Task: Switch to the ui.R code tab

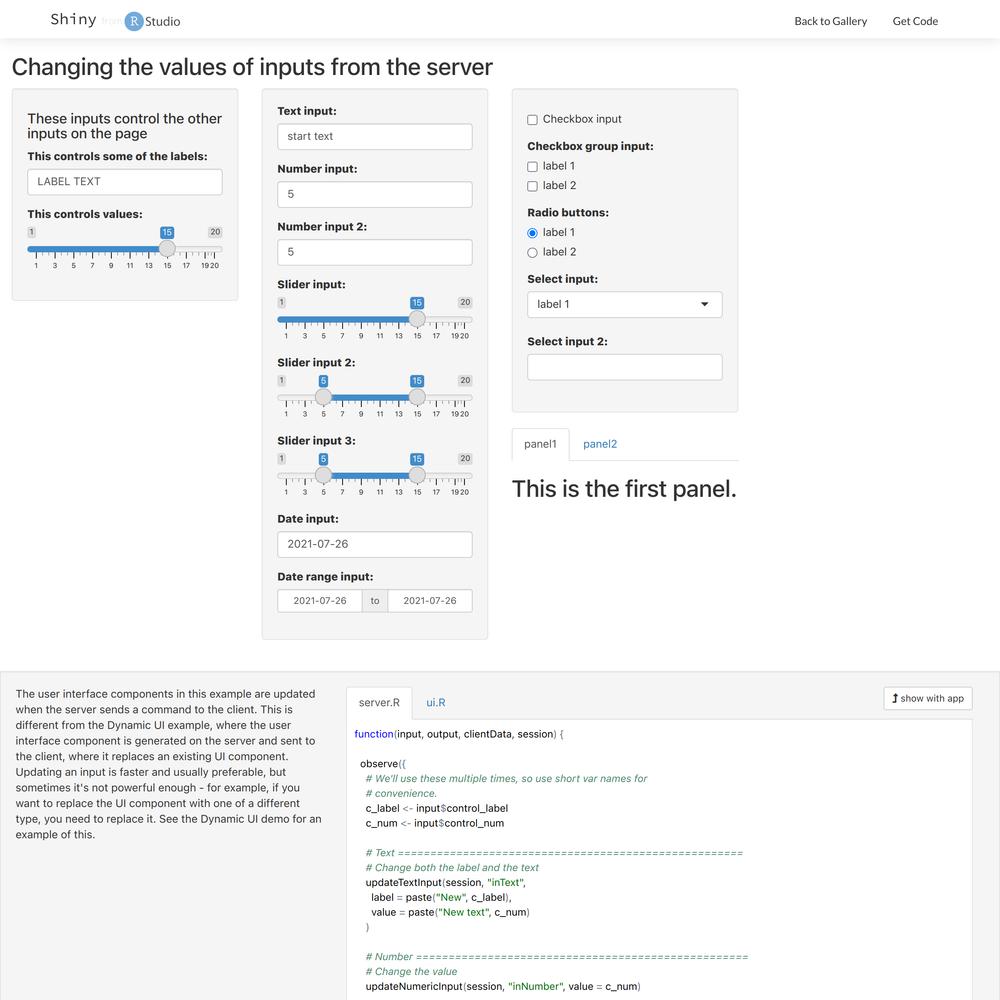Action: coord(436,703)
